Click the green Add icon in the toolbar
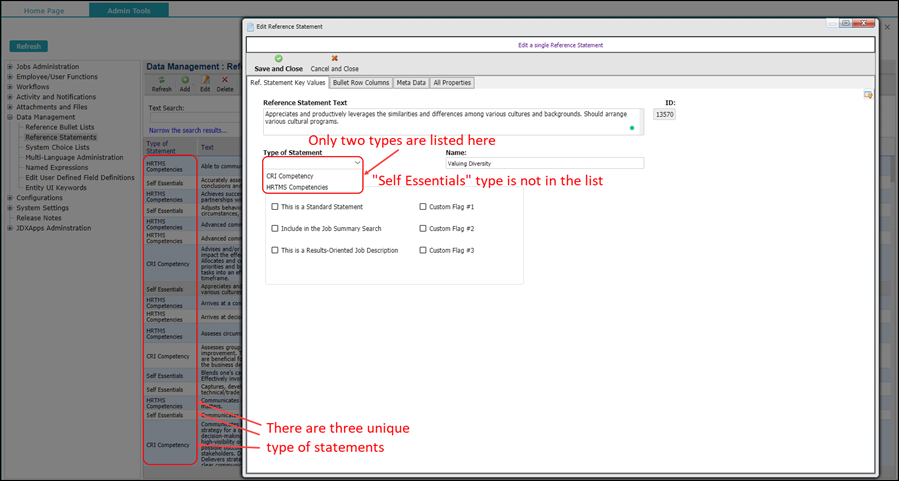The image size is (899, 481). tap(185, 80)
